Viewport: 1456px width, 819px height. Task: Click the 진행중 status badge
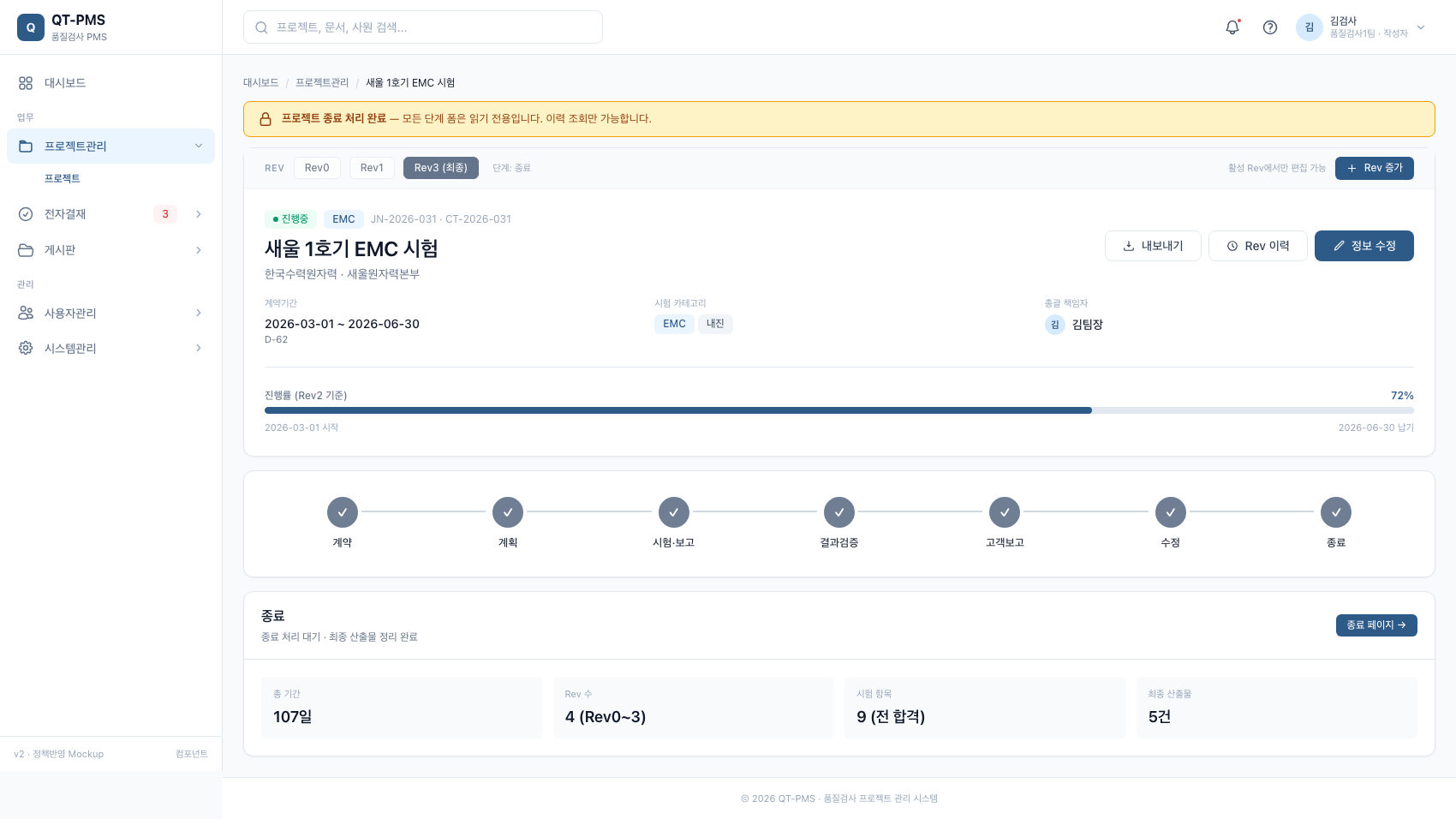pos(290,219)
